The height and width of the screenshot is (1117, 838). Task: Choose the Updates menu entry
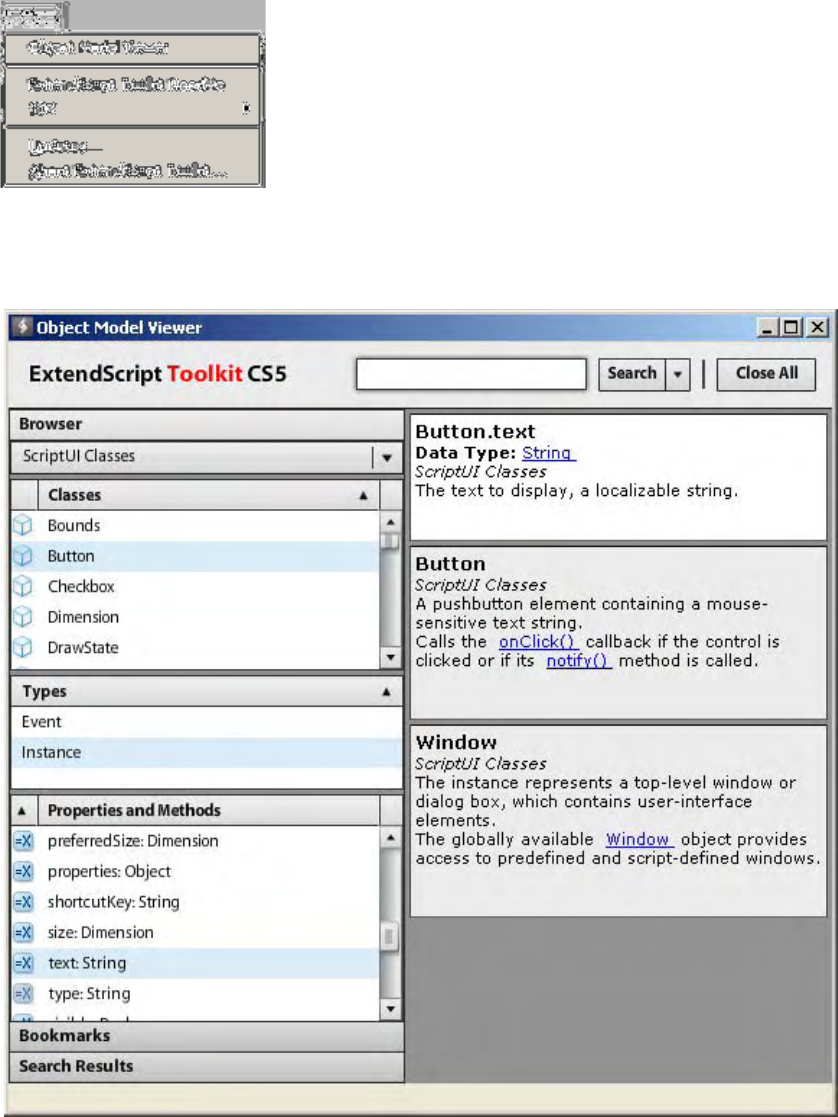[133, 147]
